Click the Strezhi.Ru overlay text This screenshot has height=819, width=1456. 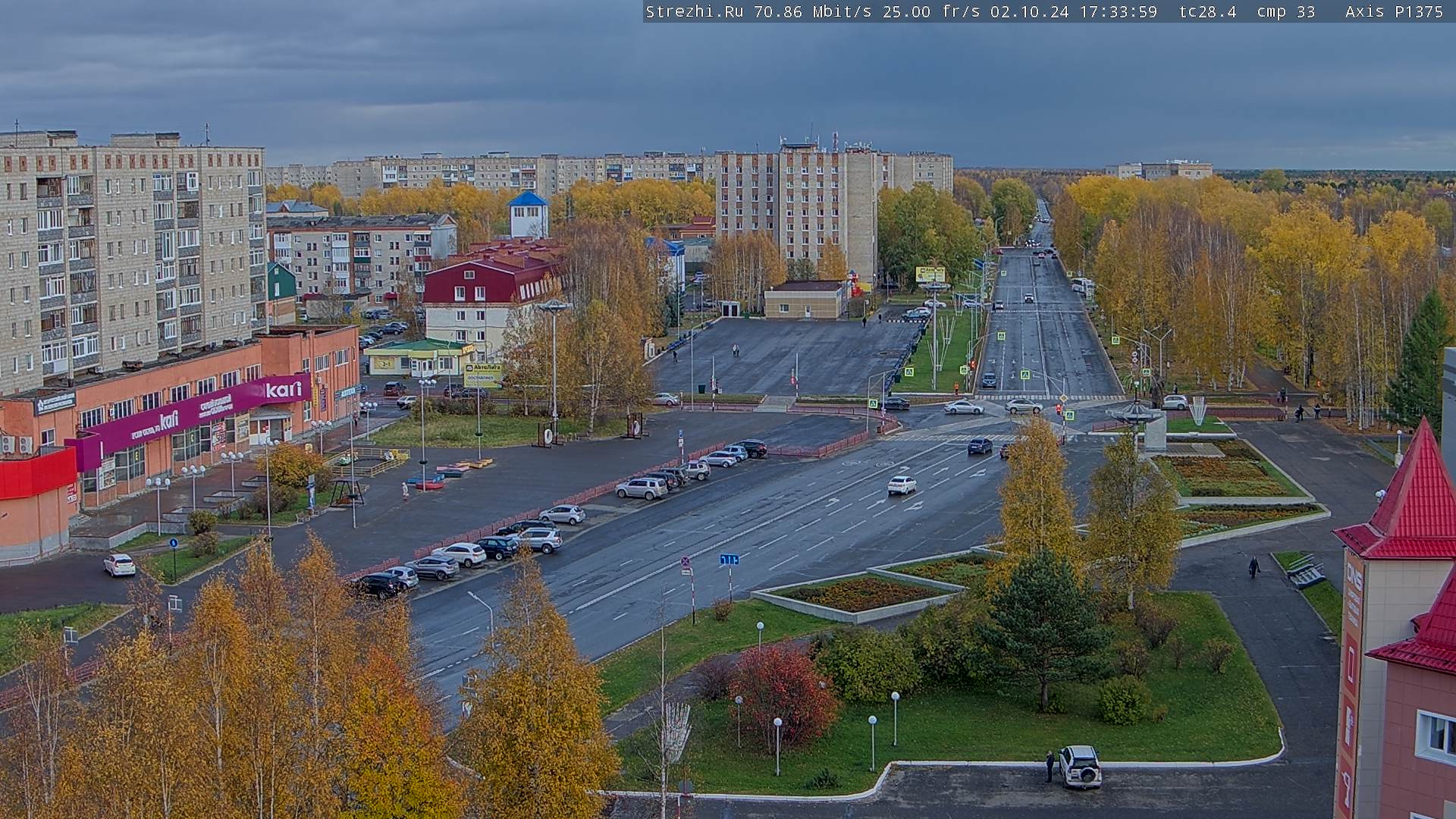coord(694,11)
